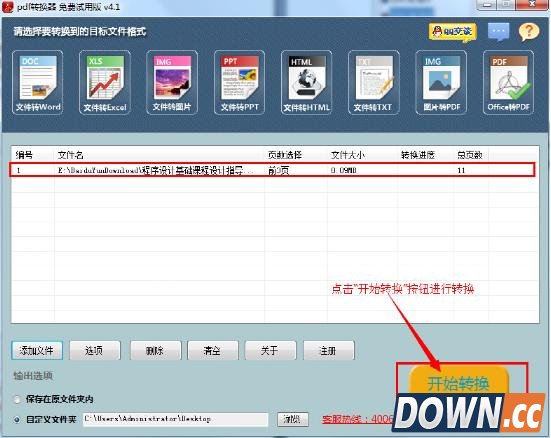Select the 自定义文件夹 radio option

(x=17, y=419)
